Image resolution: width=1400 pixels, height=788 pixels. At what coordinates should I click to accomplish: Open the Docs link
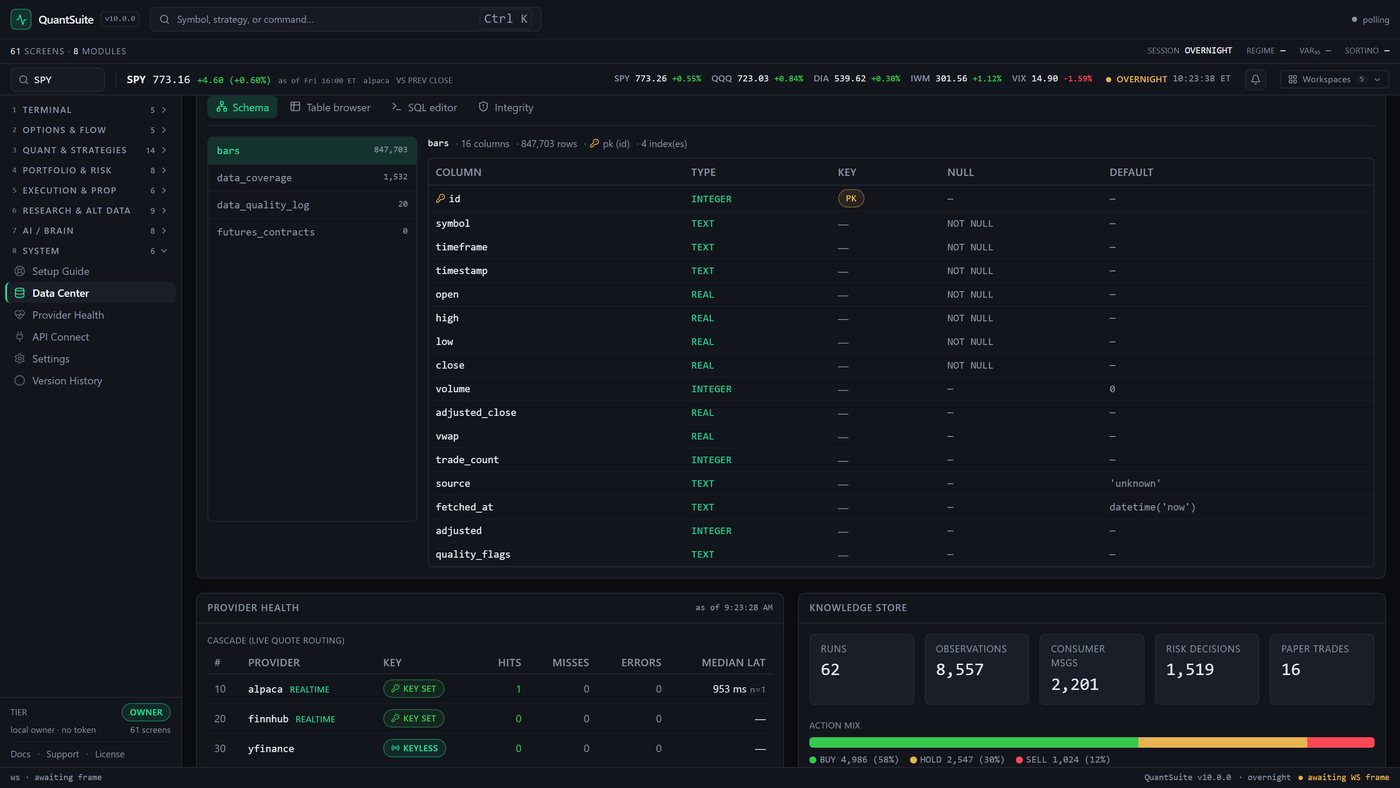pos(20,754)
